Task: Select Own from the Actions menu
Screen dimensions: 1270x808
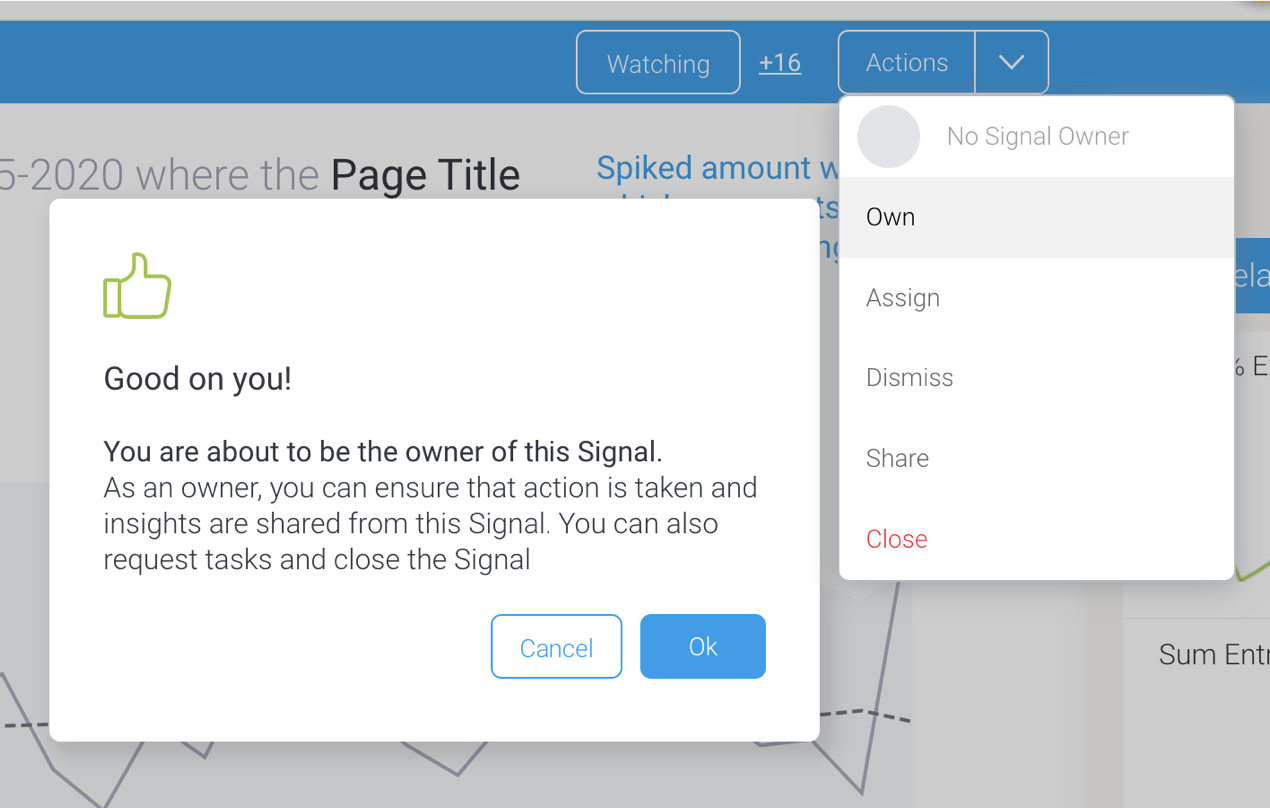Action: coord(1036,217)
